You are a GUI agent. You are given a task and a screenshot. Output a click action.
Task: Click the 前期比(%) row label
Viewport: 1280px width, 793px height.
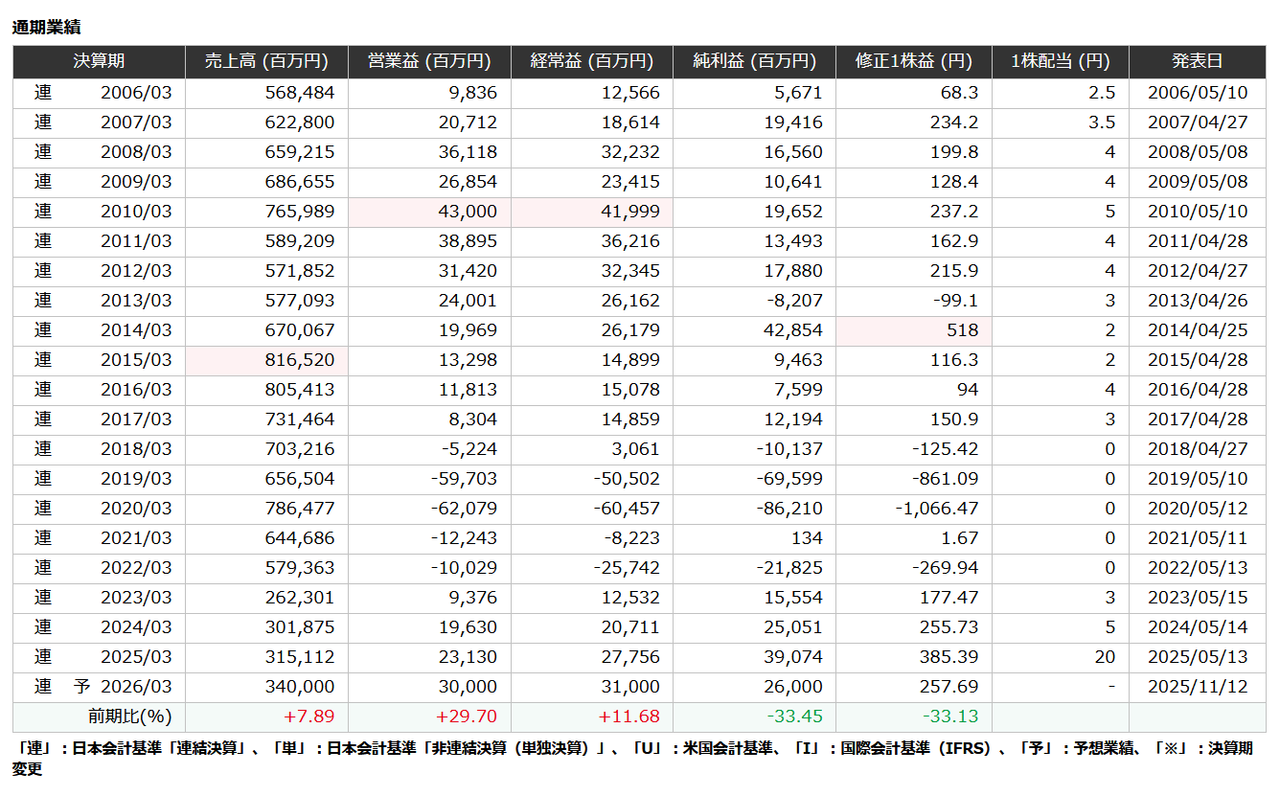click(x=130, y=717)
